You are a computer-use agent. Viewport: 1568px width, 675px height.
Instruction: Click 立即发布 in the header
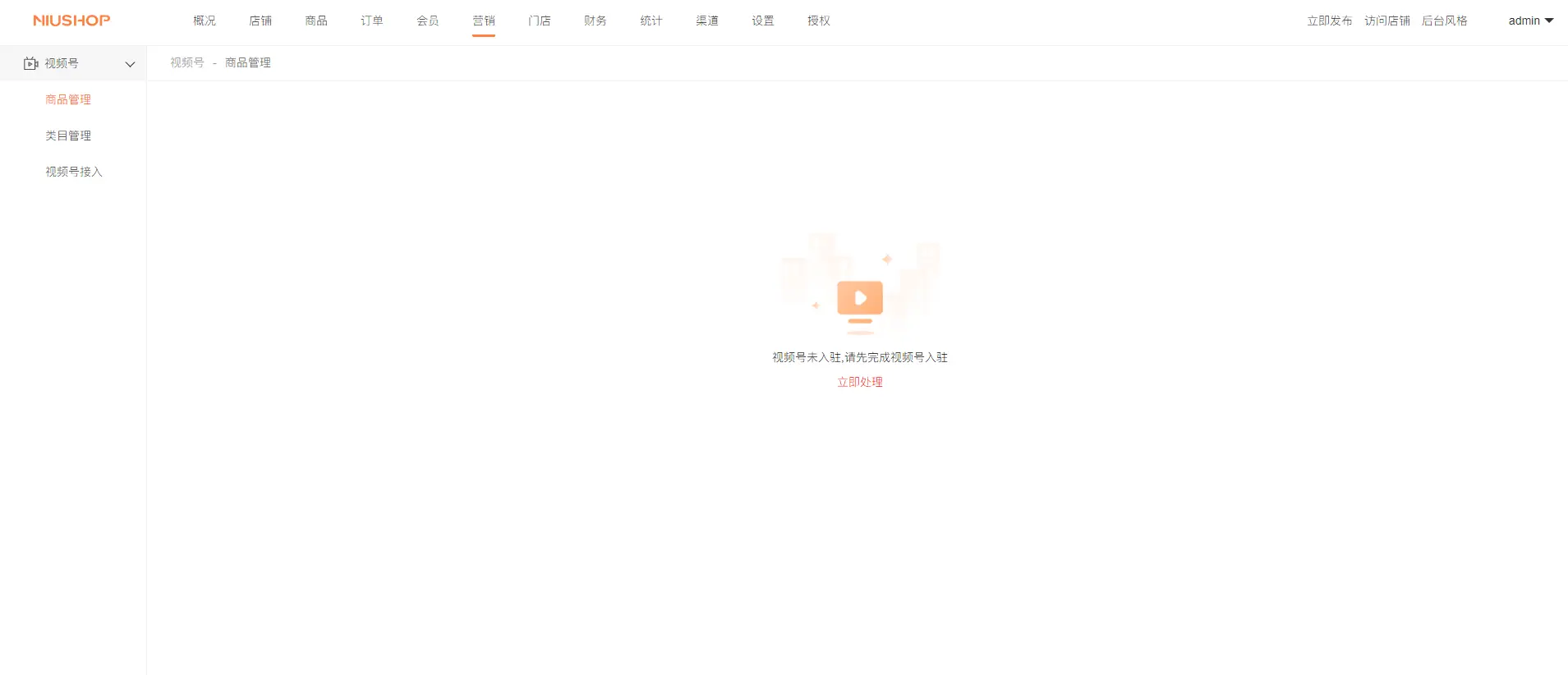[x=1330, y=21]
